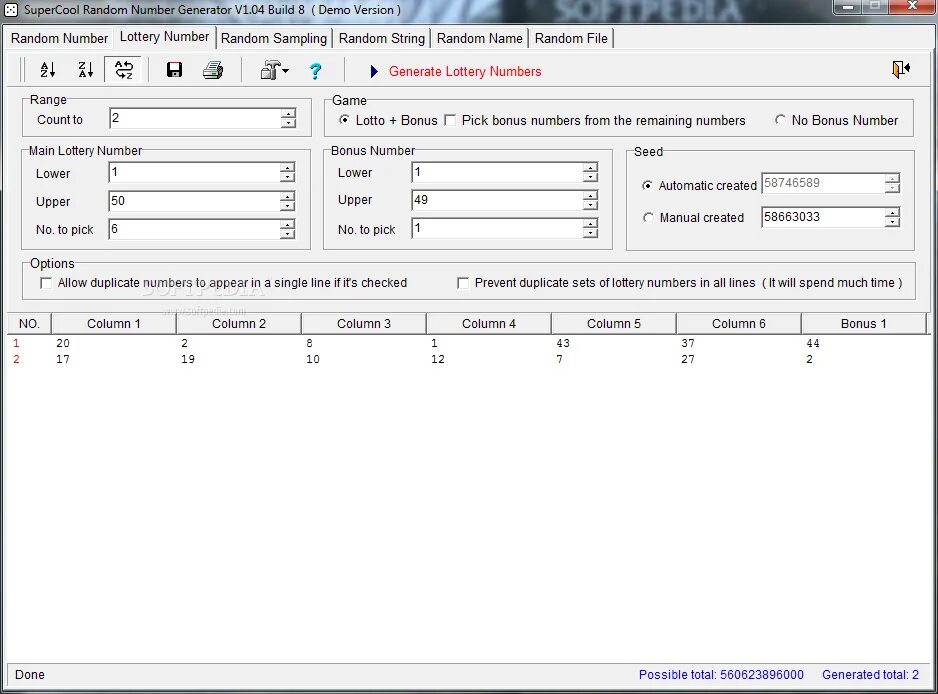The height and width of the screenshot is (694, 938).
Task: Click bonus value 44 in row 1
Action: [x=813, y=343]
